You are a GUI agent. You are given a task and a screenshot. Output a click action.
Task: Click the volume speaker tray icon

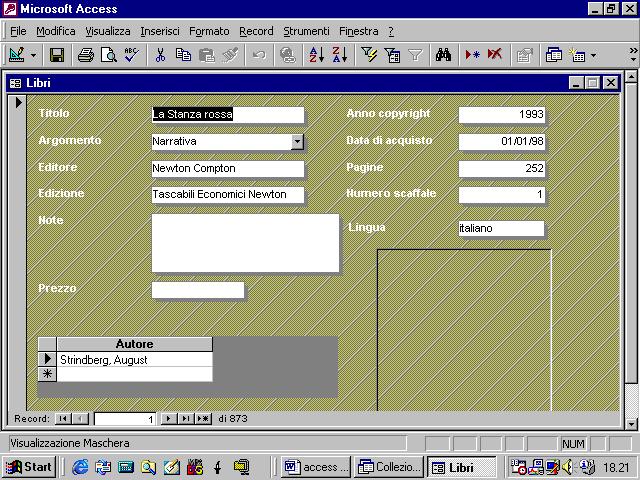(x=567, y=467)
